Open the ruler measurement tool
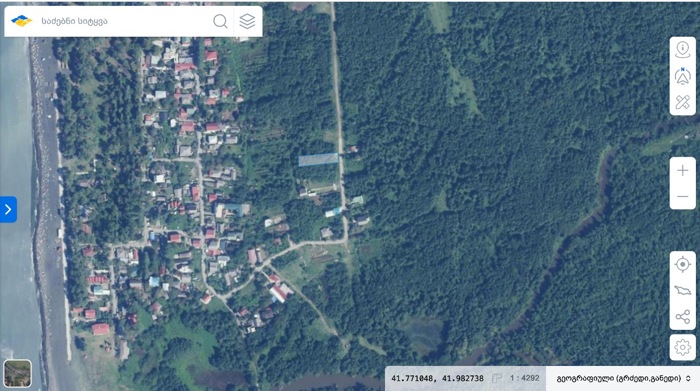Image resolution: width=700 pixels, height=391 pixels. click(683, 102)
